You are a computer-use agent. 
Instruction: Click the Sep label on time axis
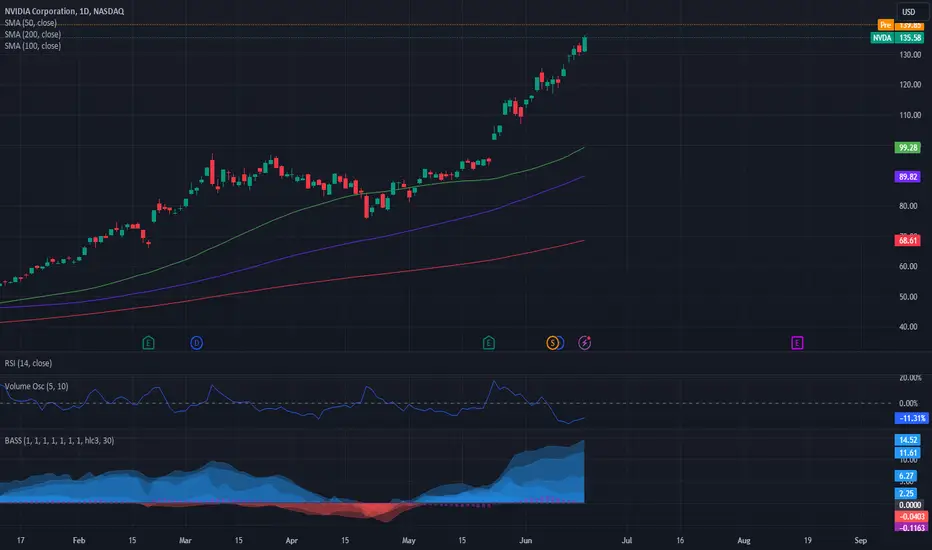[861, 541]
